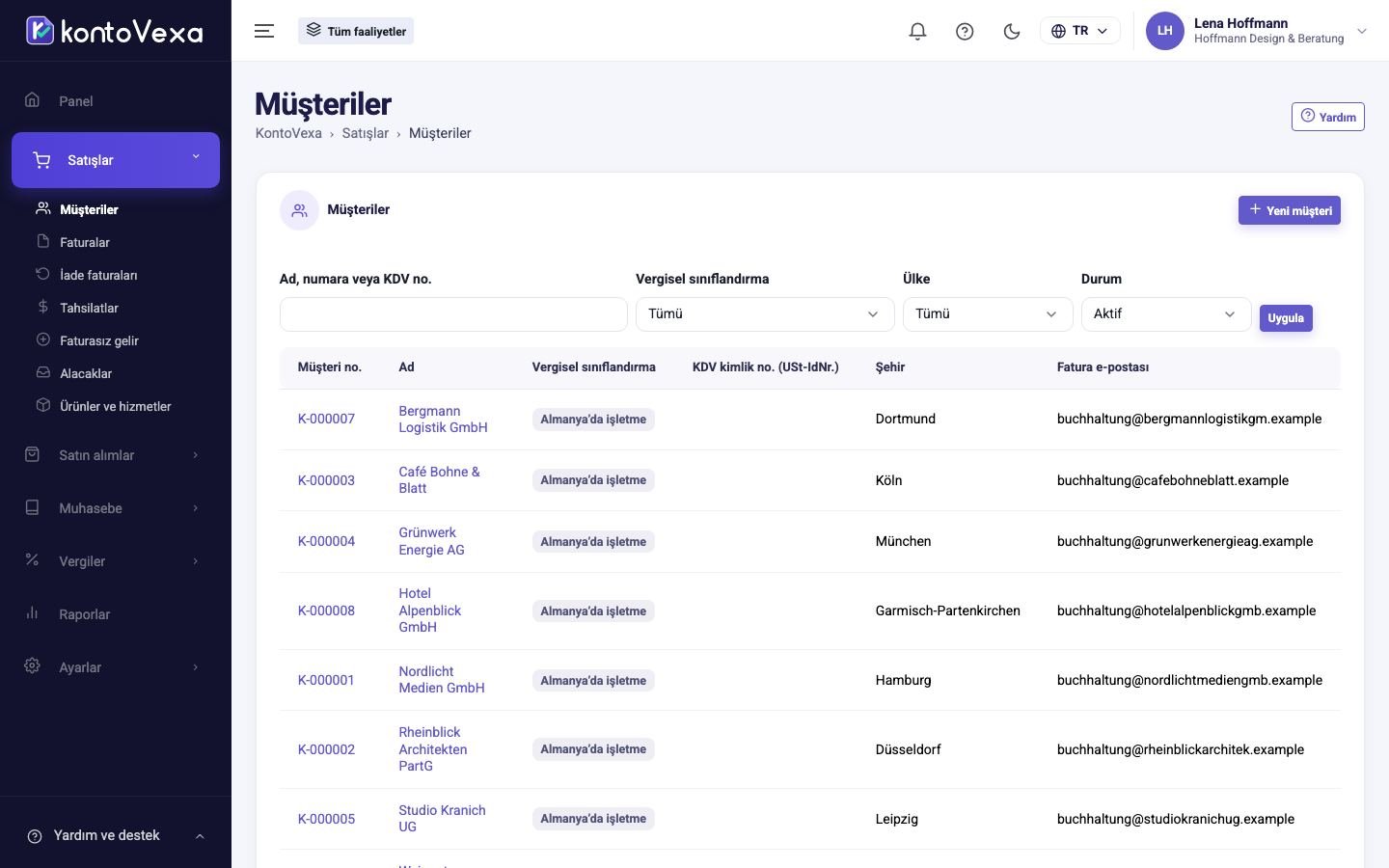The width and height of the screenshot is (1389, 868).
Task: Toggle dark mode with the moon icon
Action: click(x=1012, y=31)
